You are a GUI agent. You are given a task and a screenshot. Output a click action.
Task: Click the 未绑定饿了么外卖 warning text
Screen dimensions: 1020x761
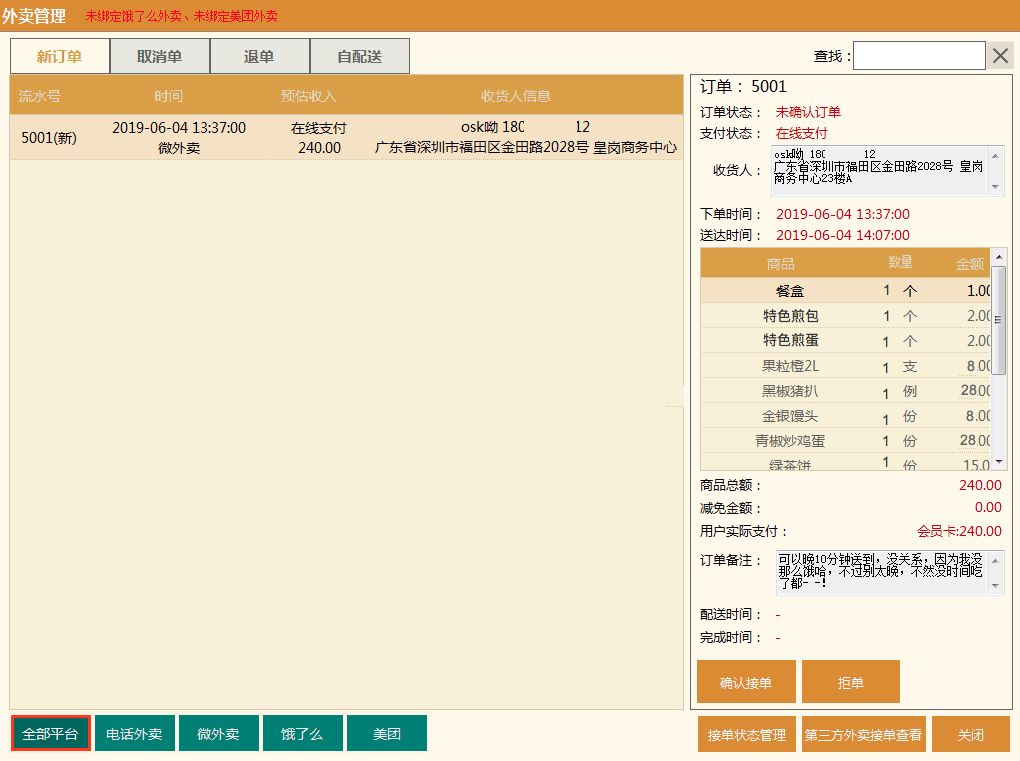(x=133, y=16)
